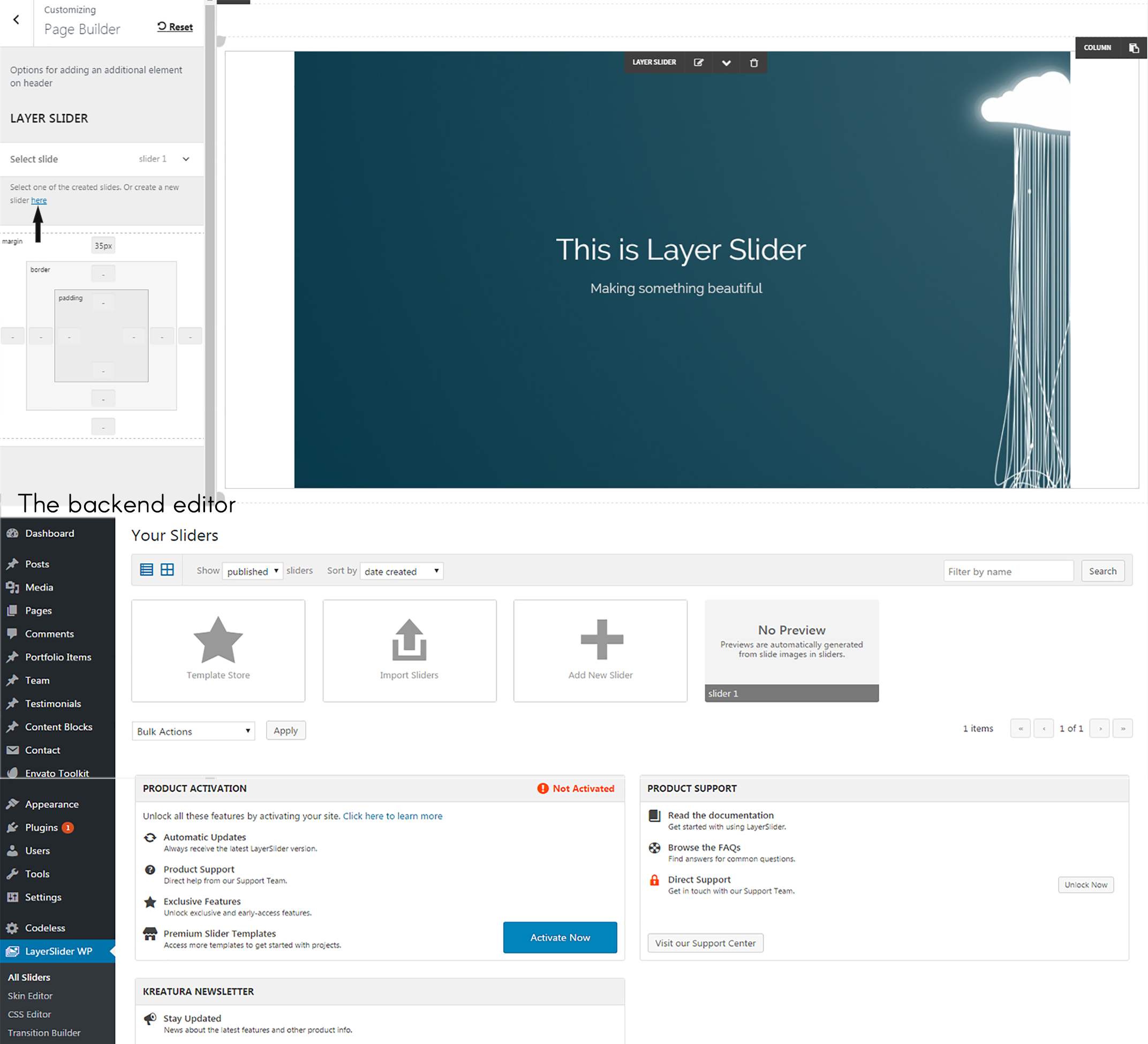Open the Browse the FAQs link
1148x1044 pixels.
click(x=704, y=848)
